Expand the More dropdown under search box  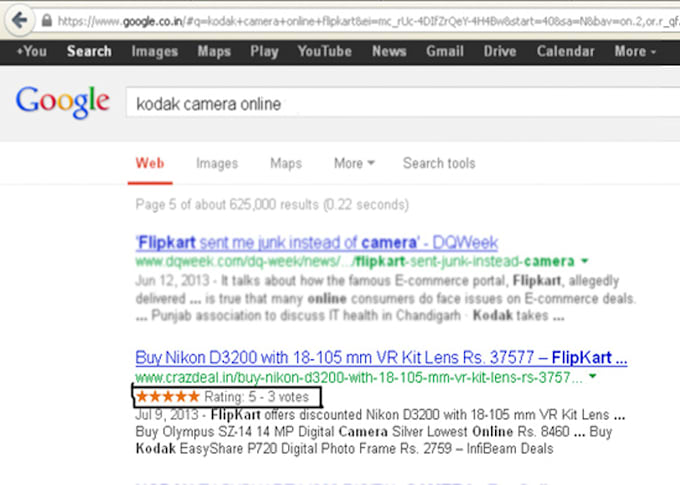354,164
